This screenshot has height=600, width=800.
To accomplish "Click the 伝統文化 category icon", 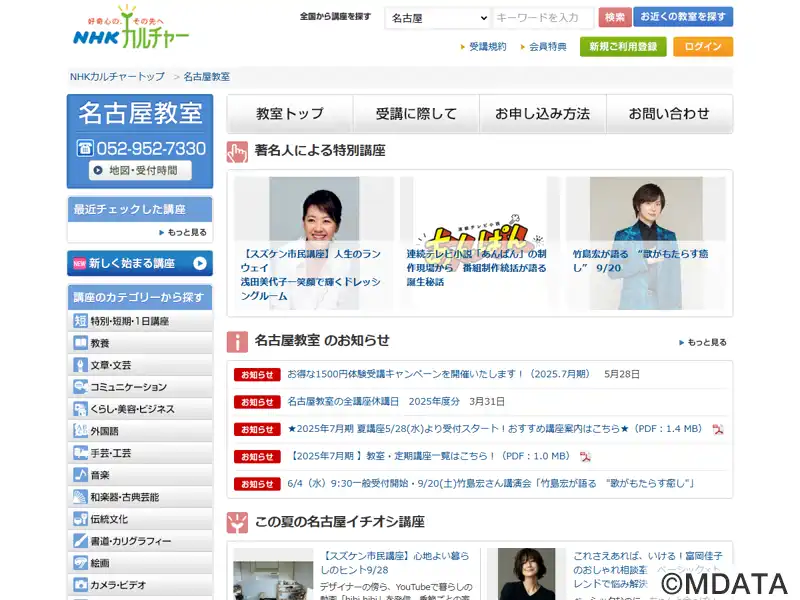I will (80, 518).
